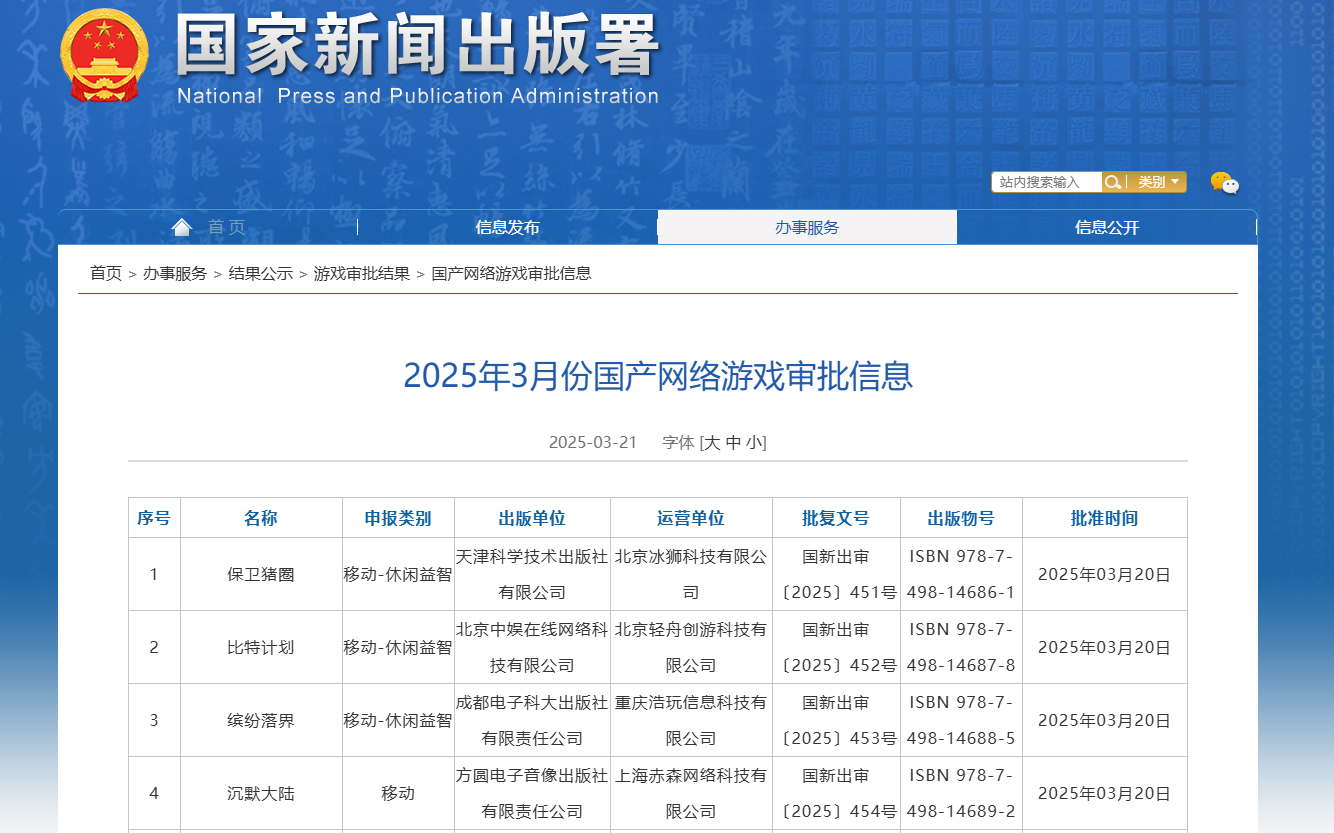Open the 信息公开 navigation tab
Viewport: 1334px width, 833px height.
(x=1107, y=228)
